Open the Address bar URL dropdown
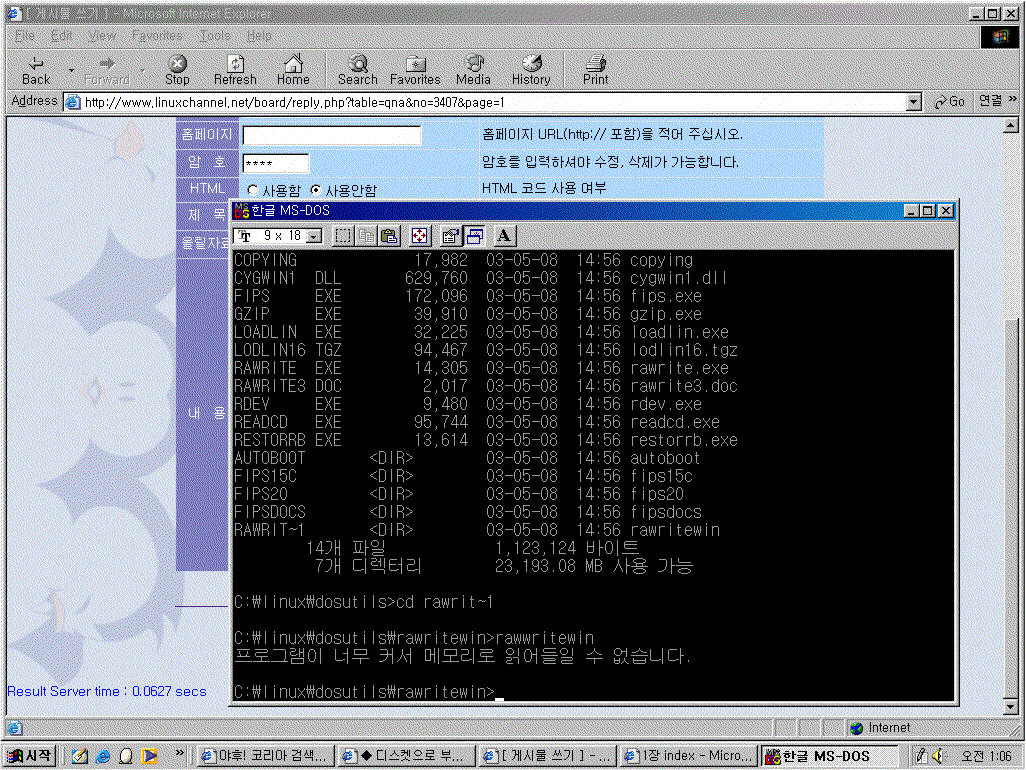Viewport: 1026px width, 770px height. point(913,102)
